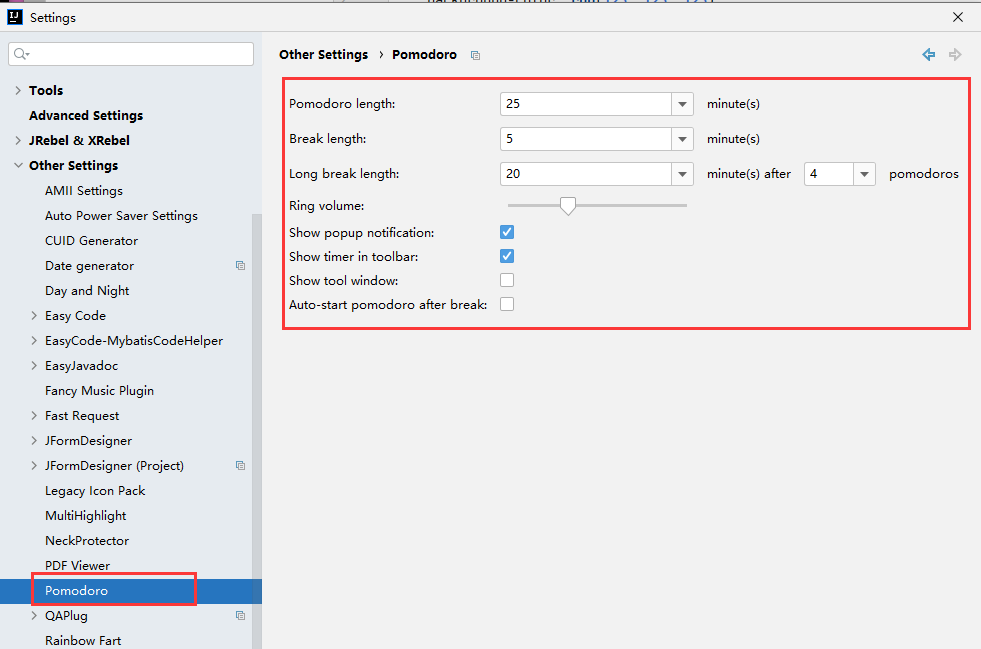Expand the EasyCode-MybatisCodeHelper node

[34, 340]
